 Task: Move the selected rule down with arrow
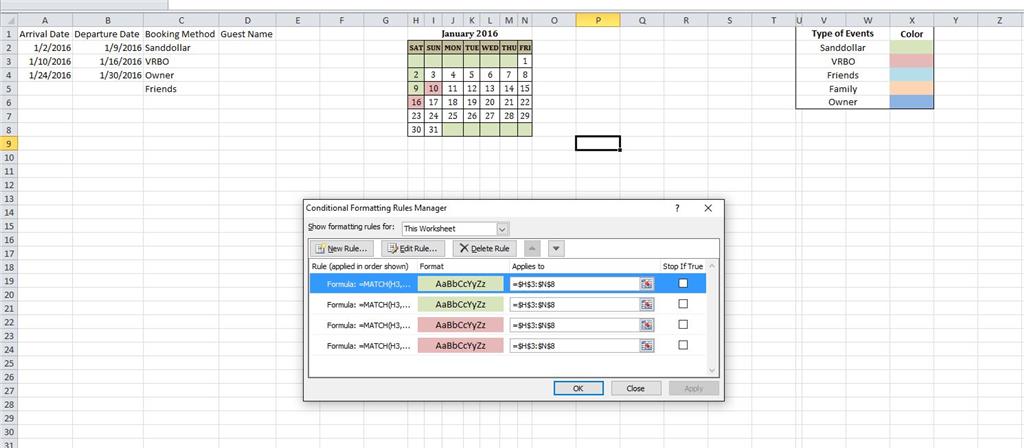pos(556,249)
